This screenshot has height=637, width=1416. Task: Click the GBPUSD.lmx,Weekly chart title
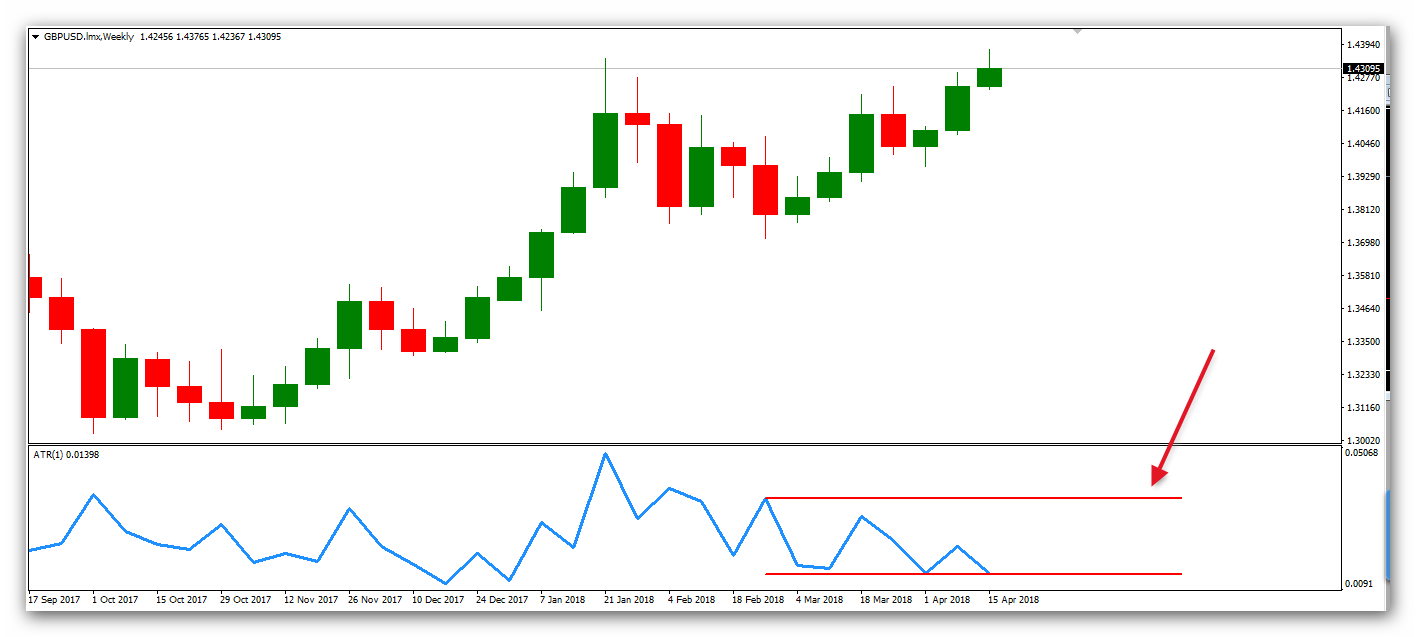click(89, 36)
